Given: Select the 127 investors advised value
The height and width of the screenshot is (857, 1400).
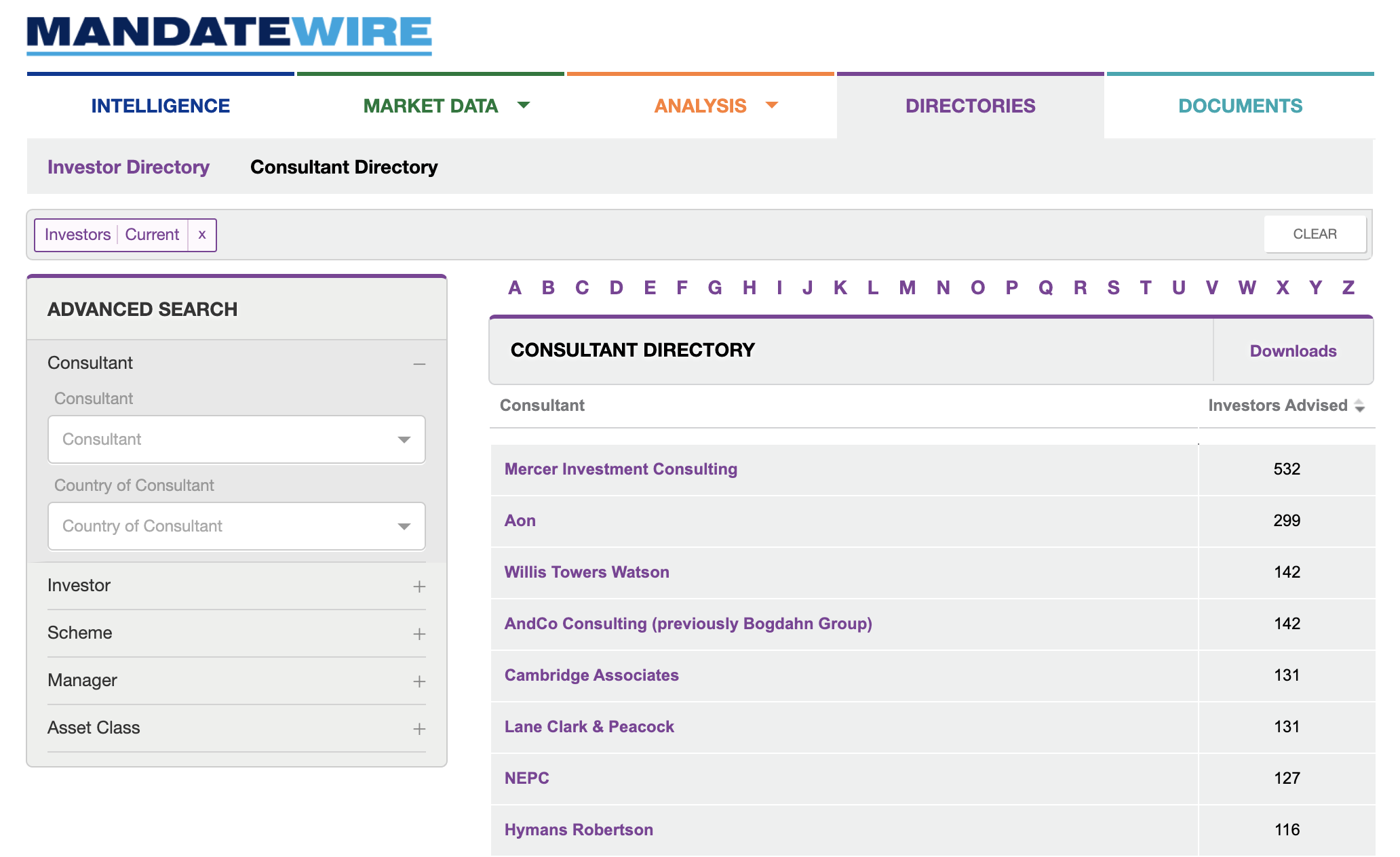Looking at the screenshot, I should pyautogui.click(x=1287, y=778).
